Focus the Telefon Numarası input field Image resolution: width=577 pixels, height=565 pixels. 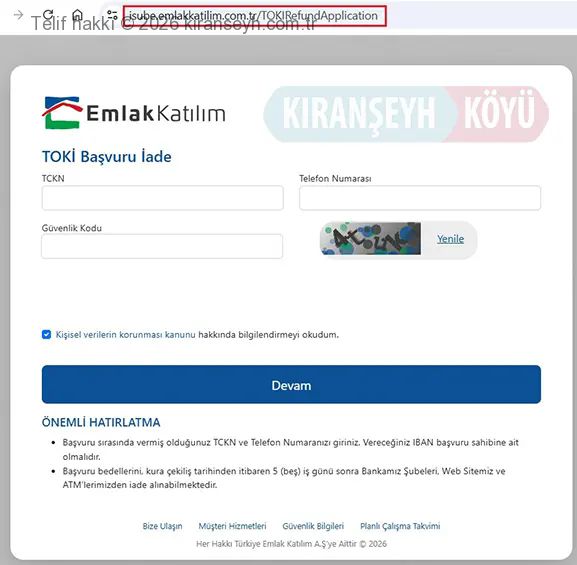[x=420, y=198]
